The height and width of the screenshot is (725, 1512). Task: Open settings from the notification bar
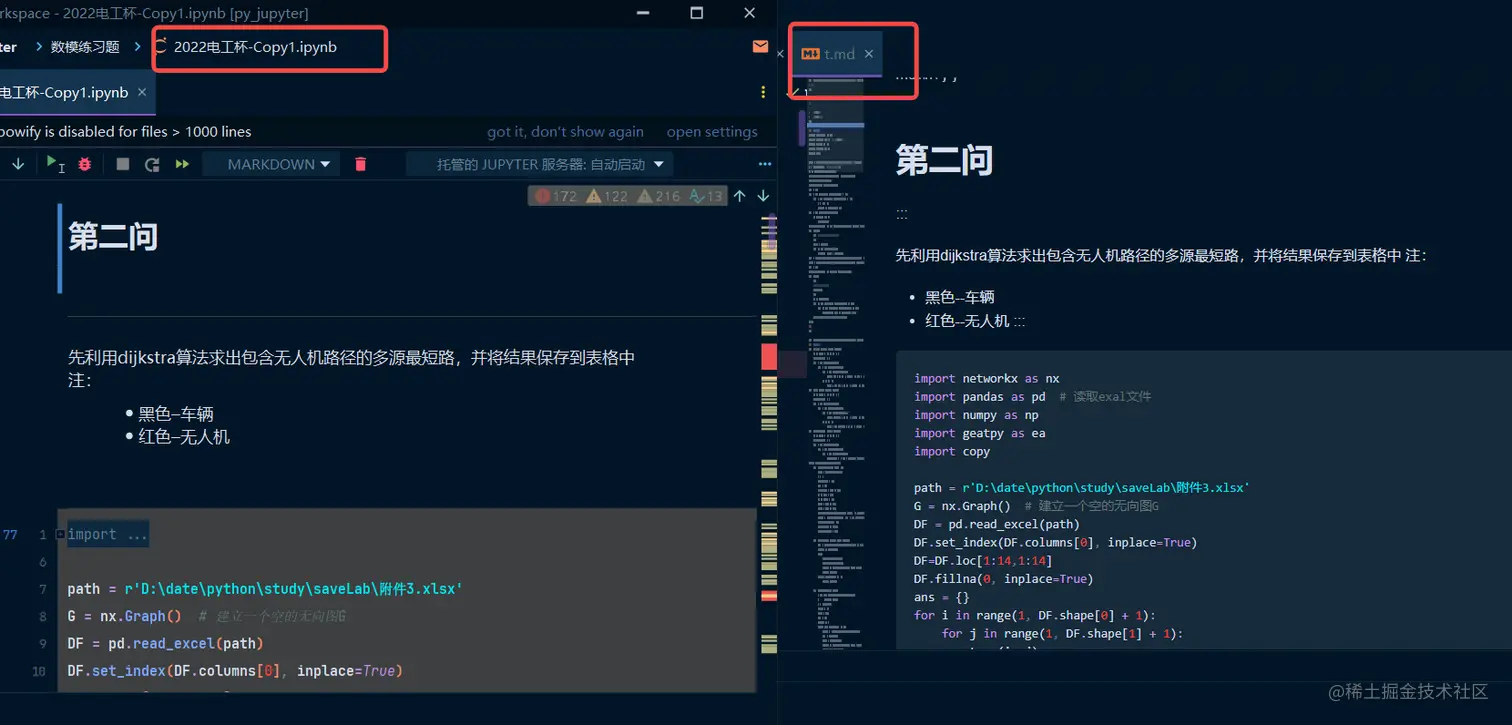713,131
